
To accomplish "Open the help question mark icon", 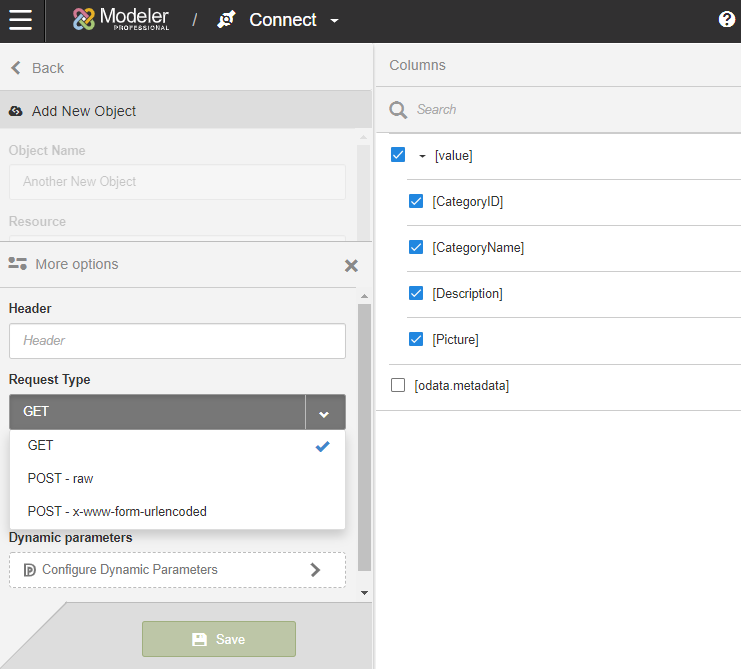I will [x=726, y=20].
